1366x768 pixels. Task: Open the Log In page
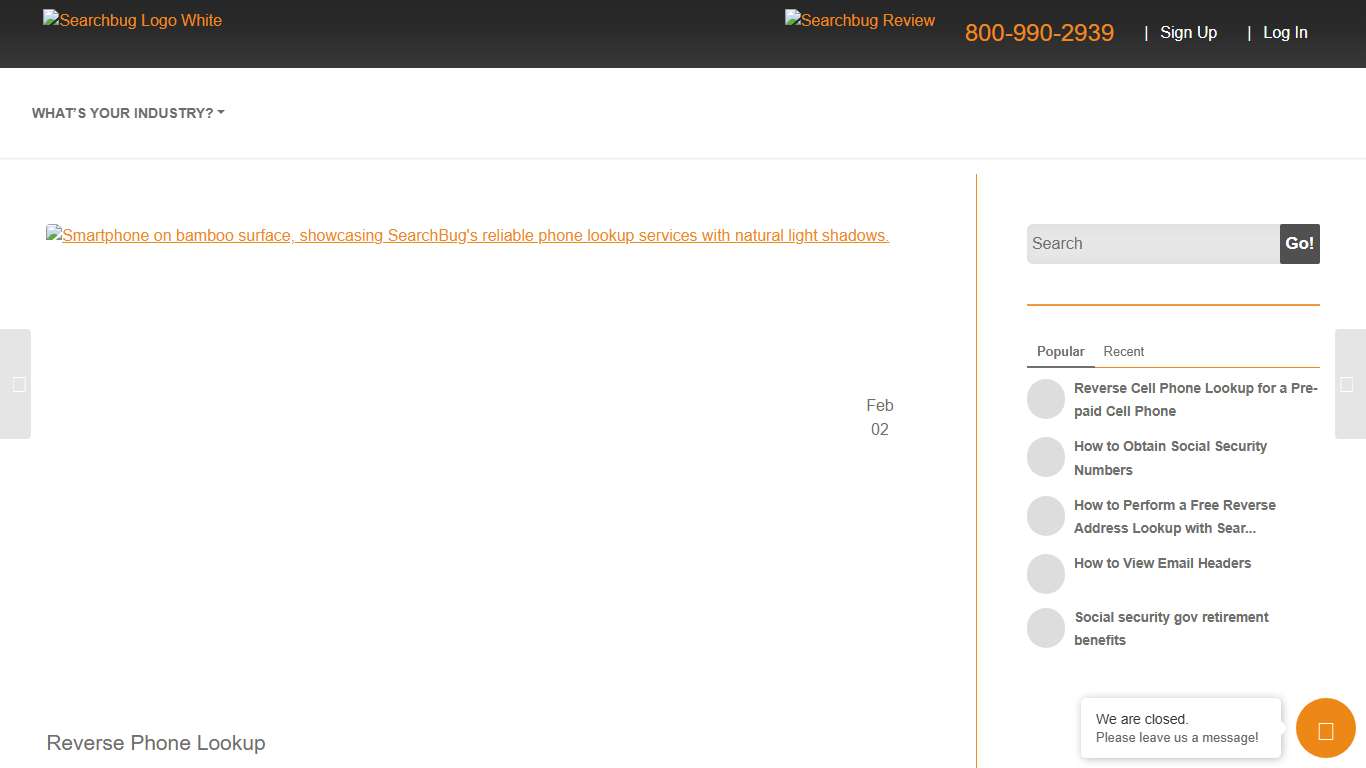tap(1285, 32)
